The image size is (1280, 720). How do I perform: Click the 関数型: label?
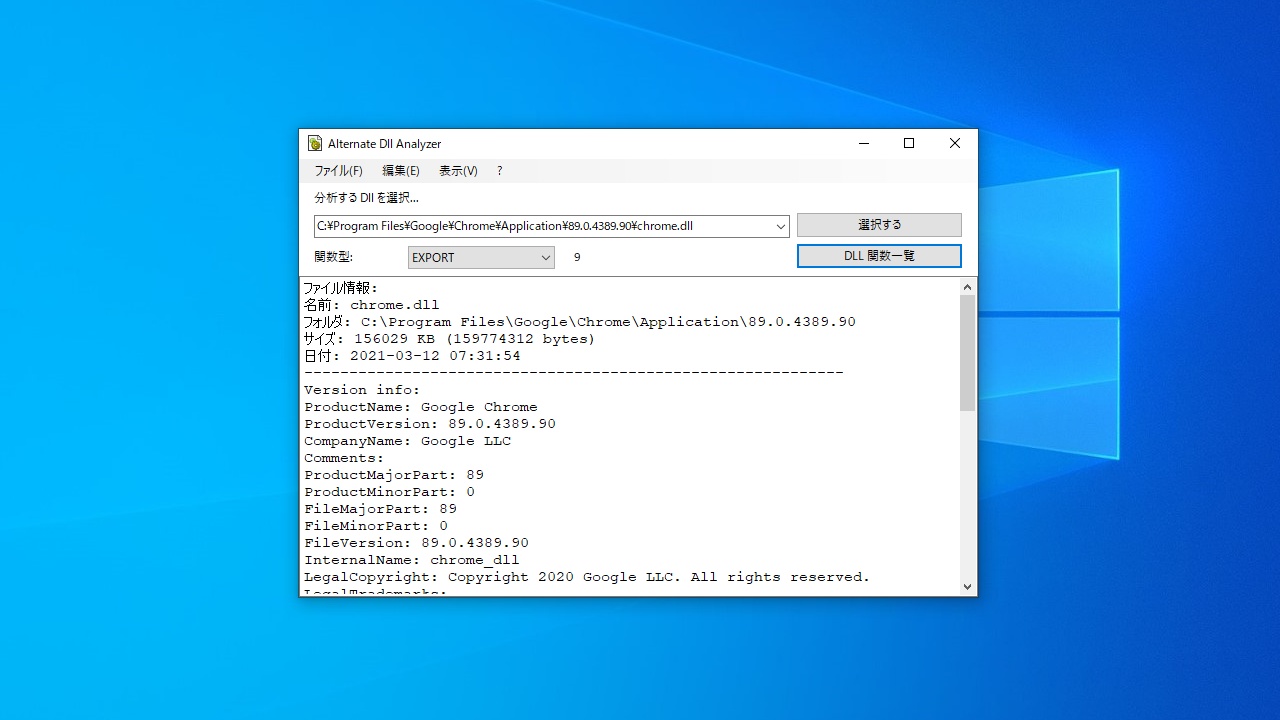(333, 257)
